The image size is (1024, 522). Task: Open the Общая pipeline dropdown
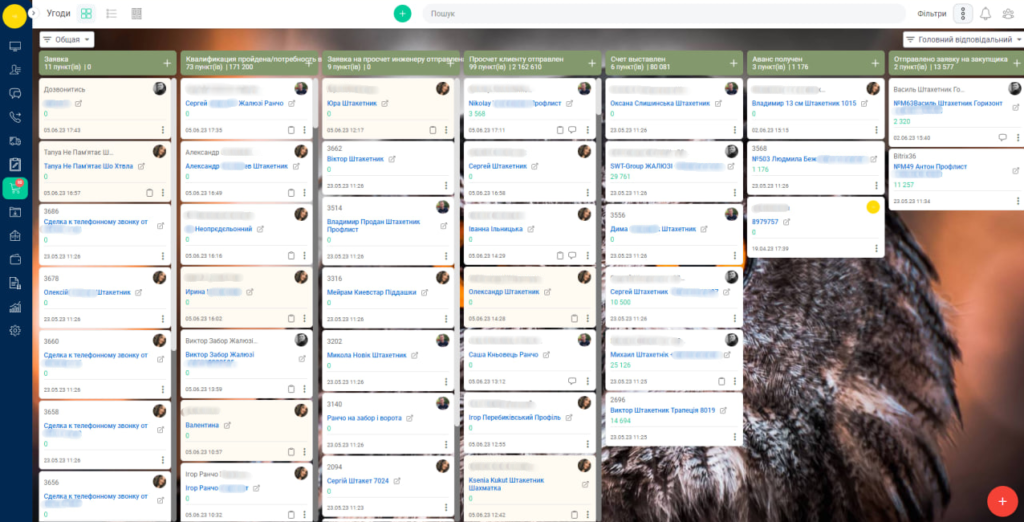[67, 39]
